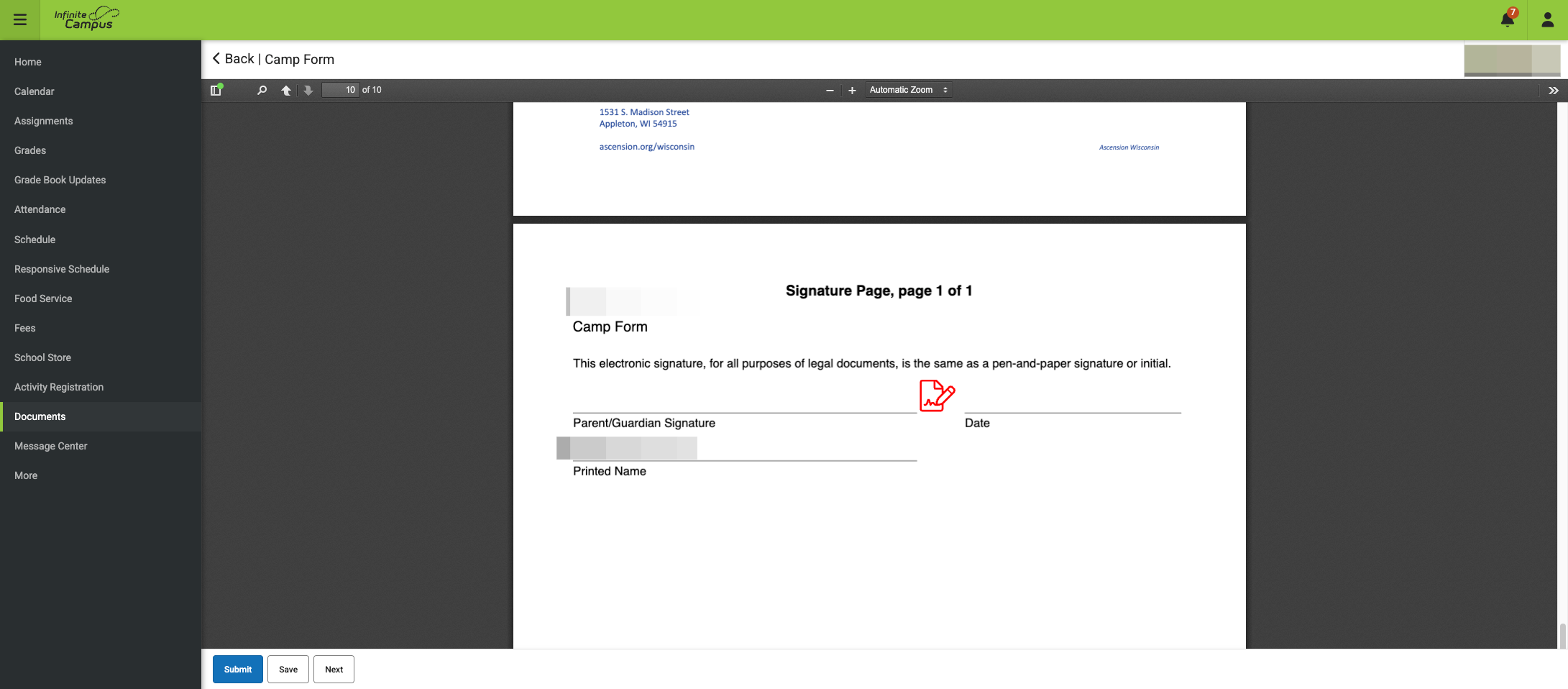Open Grades in the sidebar
The width and height of the screenshot is (1568, 689).
[x=101, y=150]
